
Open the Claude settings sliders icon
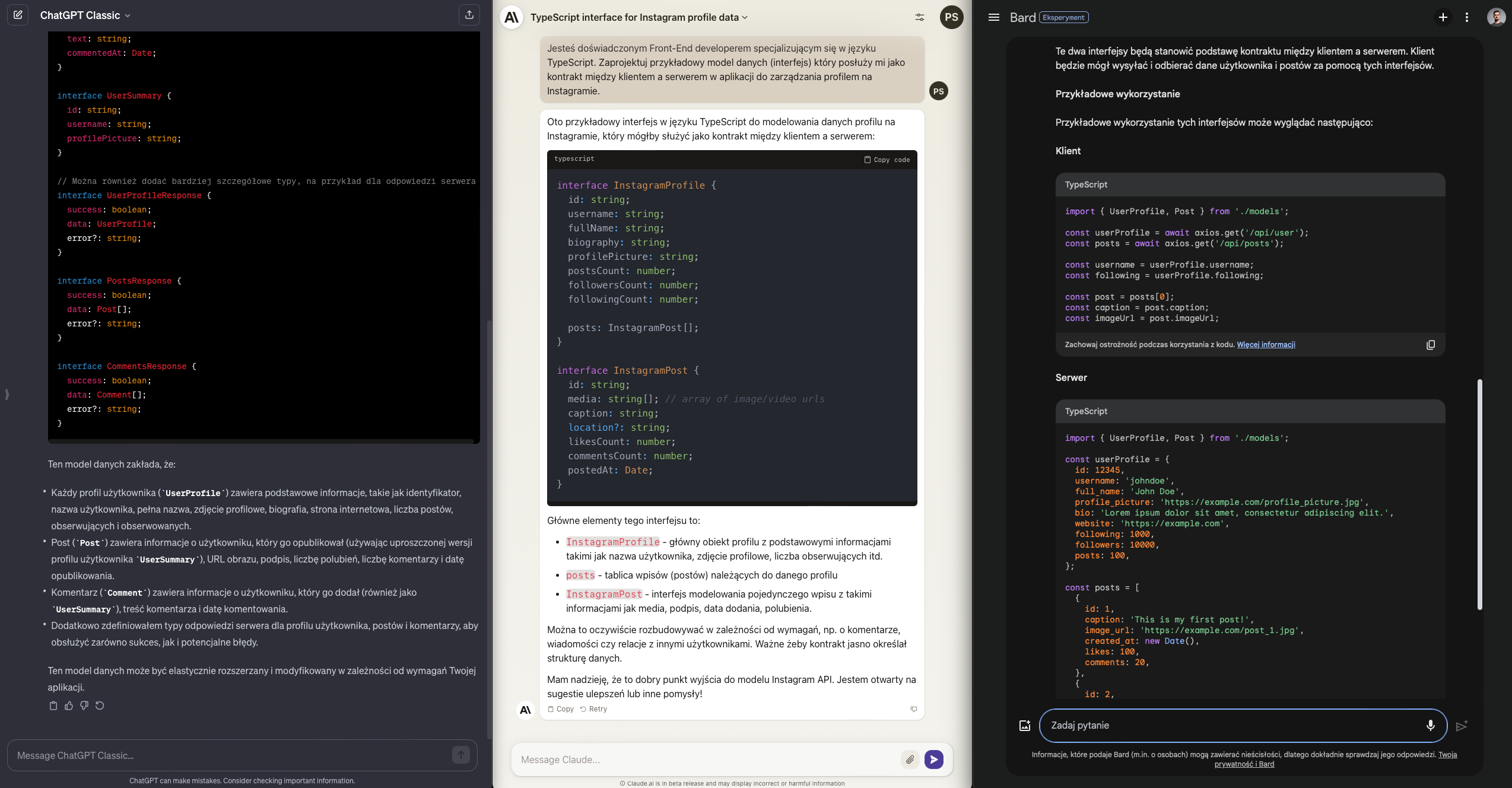[919, 17]
